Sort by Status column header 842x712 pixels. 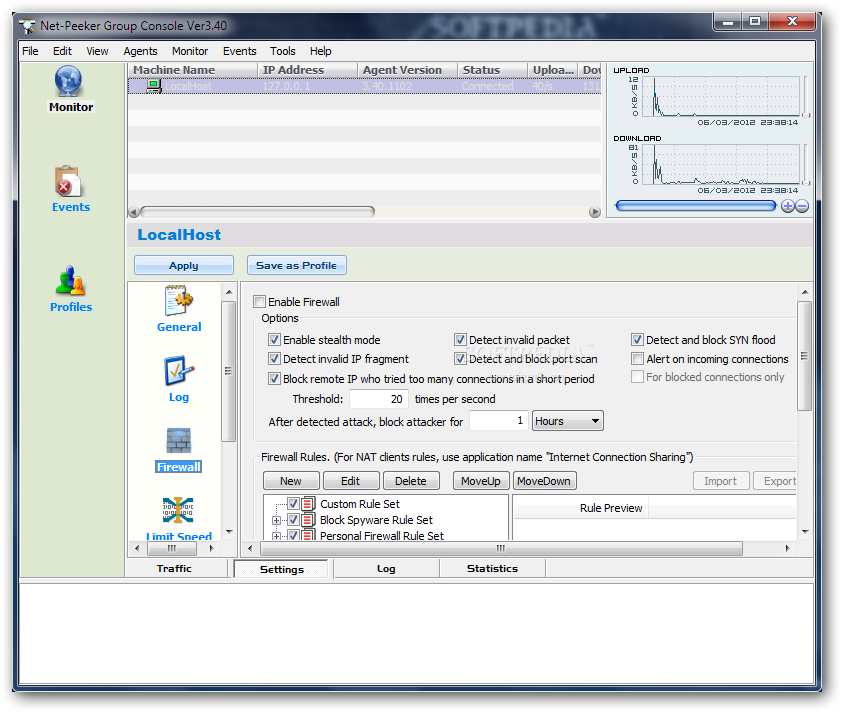[492, 70]
